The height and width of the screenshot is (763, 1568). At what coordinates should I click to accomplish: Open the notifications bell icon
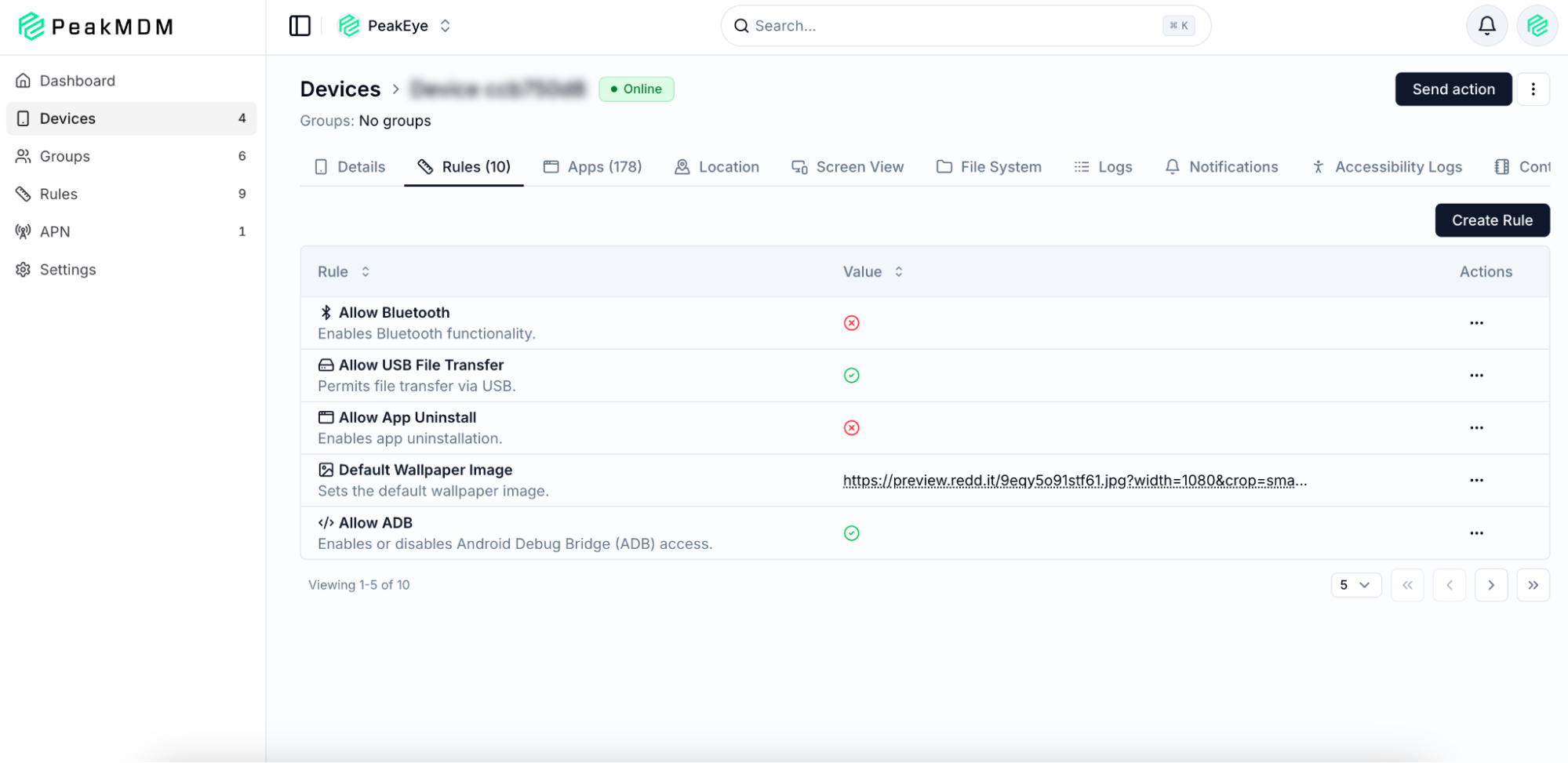tap(1486, 26)
